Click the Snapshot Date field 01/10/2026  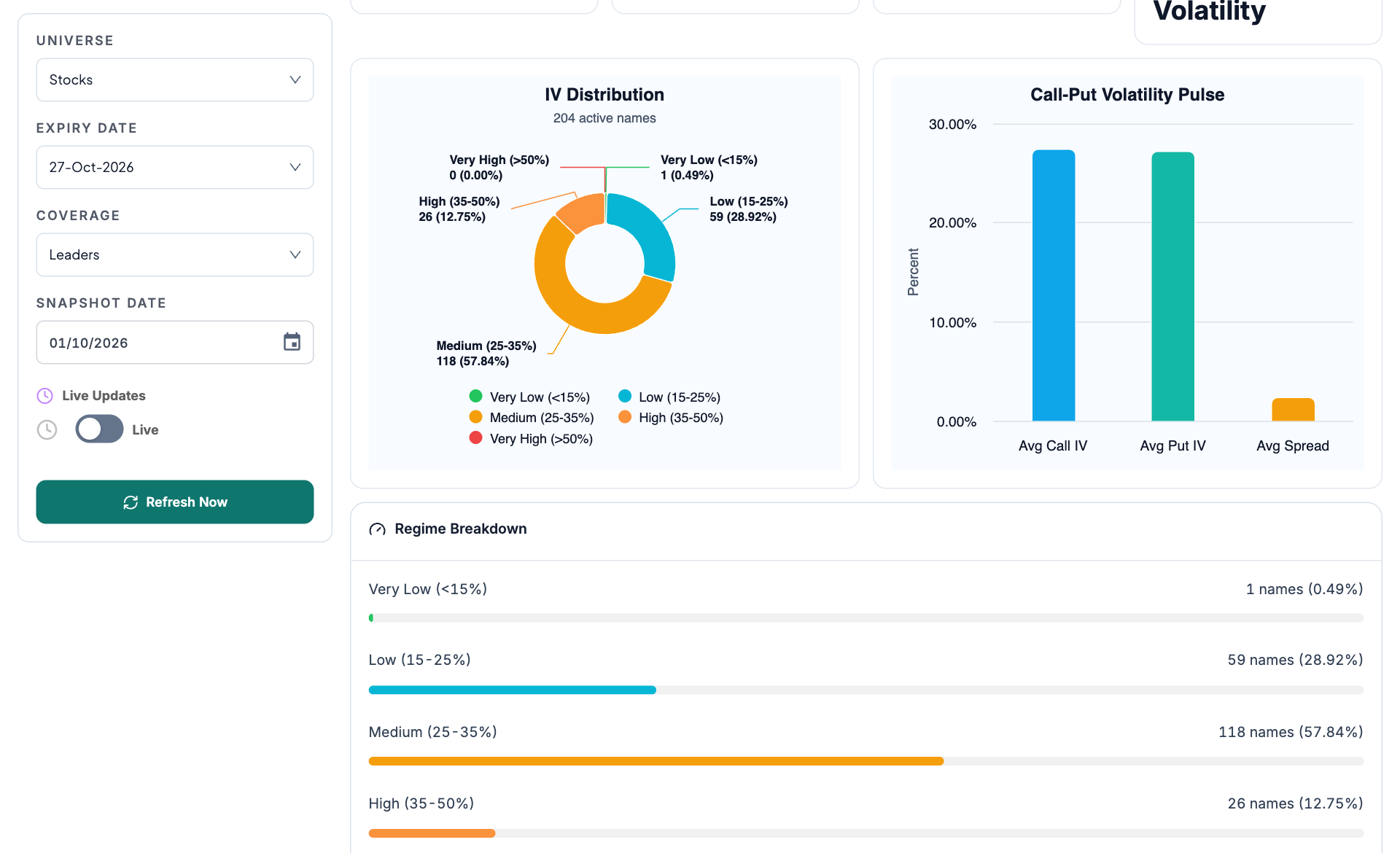(x=175, y=342)
